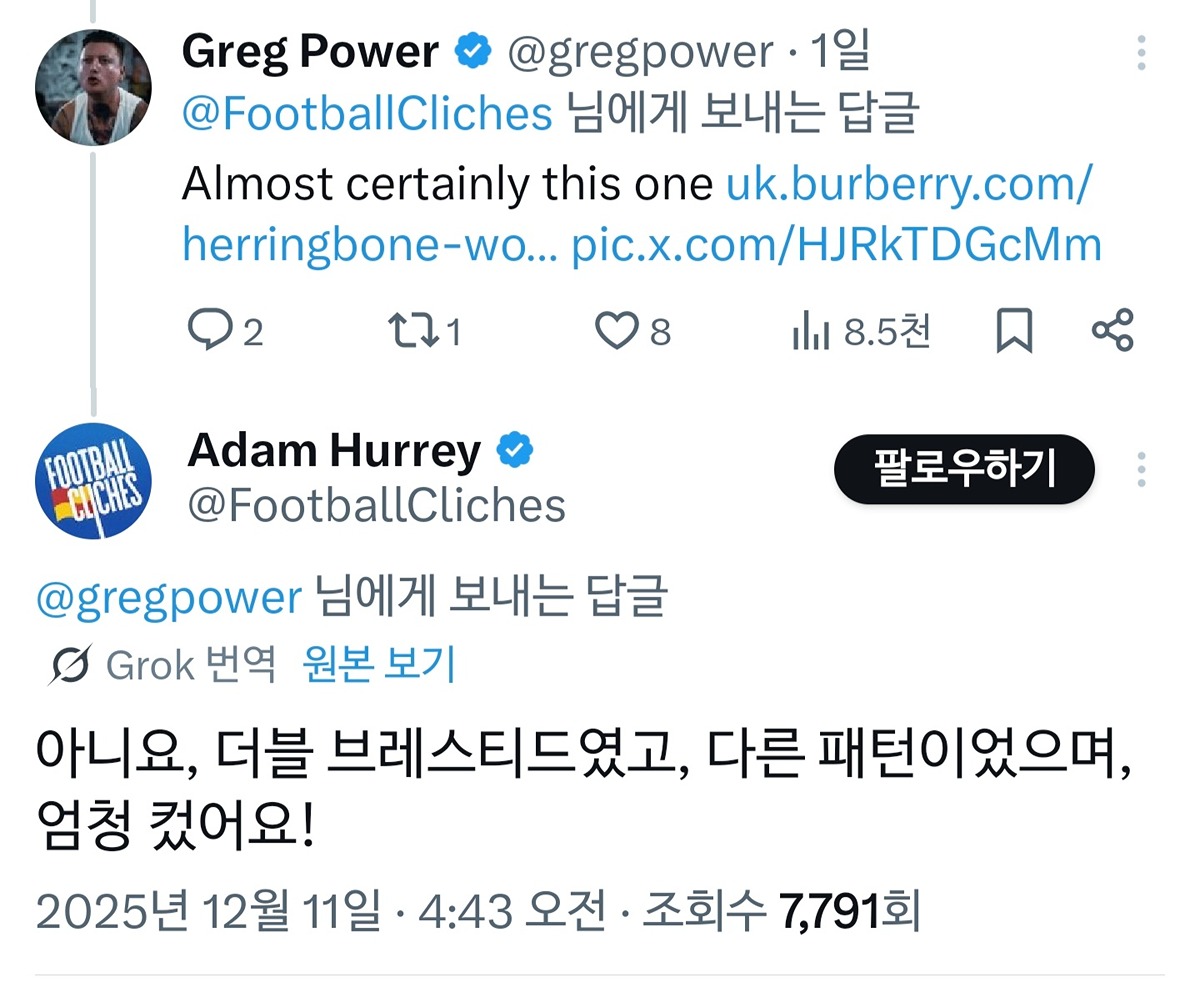Show original text via 원본 보기

(379, 664)
